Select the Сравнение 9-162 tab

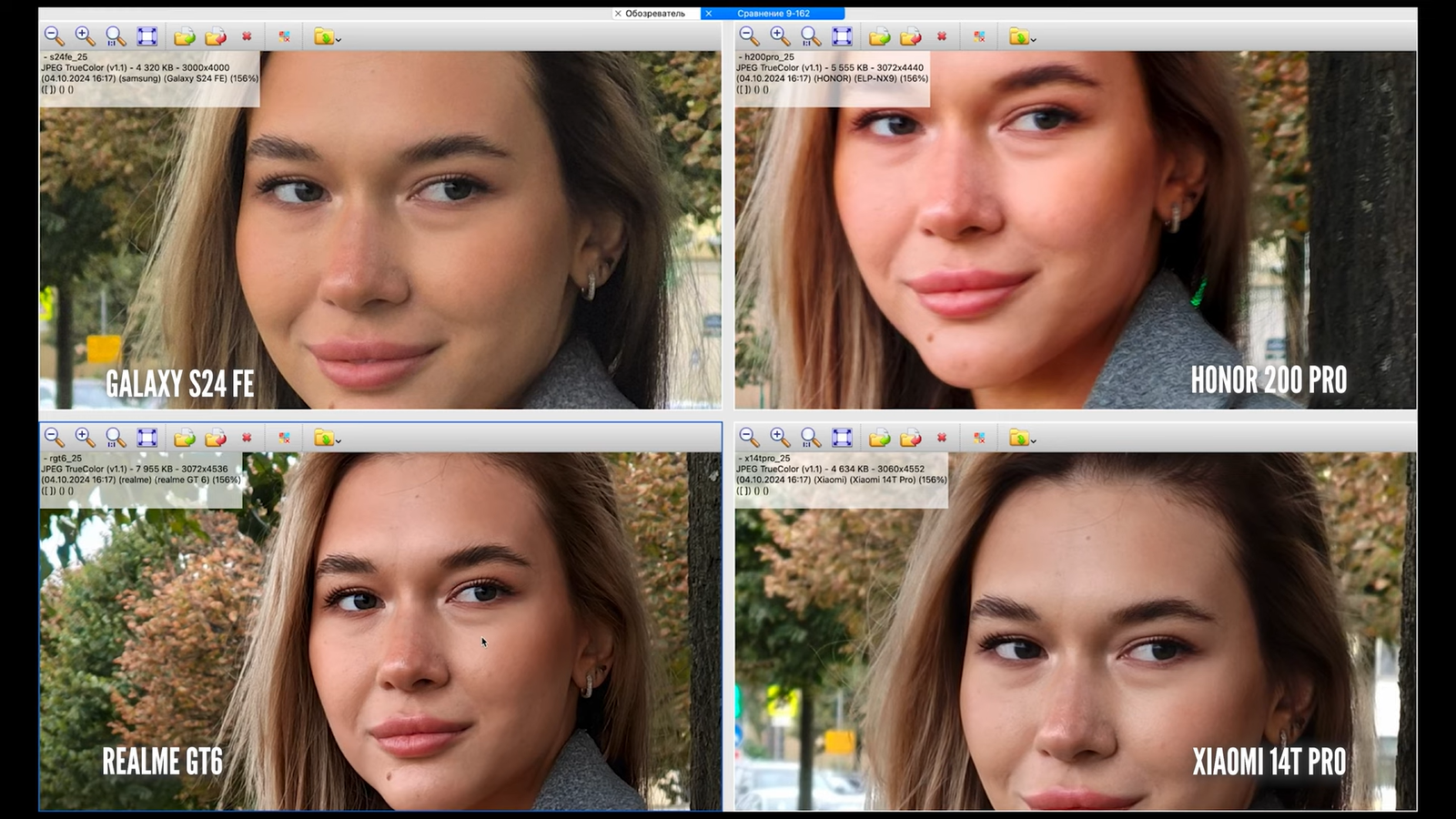click(x=773, y=14)
